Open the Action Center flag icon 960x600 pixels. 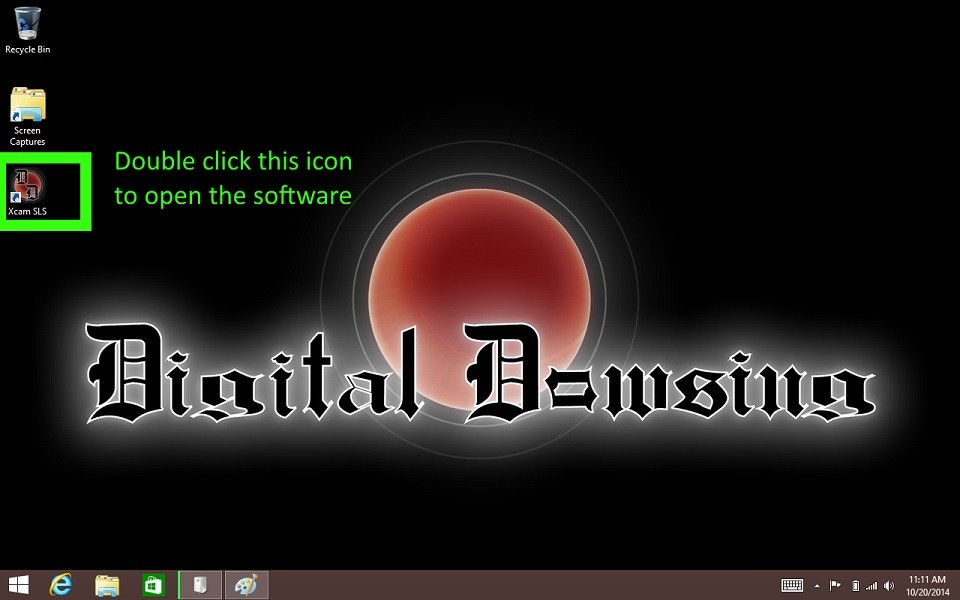[834, 586]
